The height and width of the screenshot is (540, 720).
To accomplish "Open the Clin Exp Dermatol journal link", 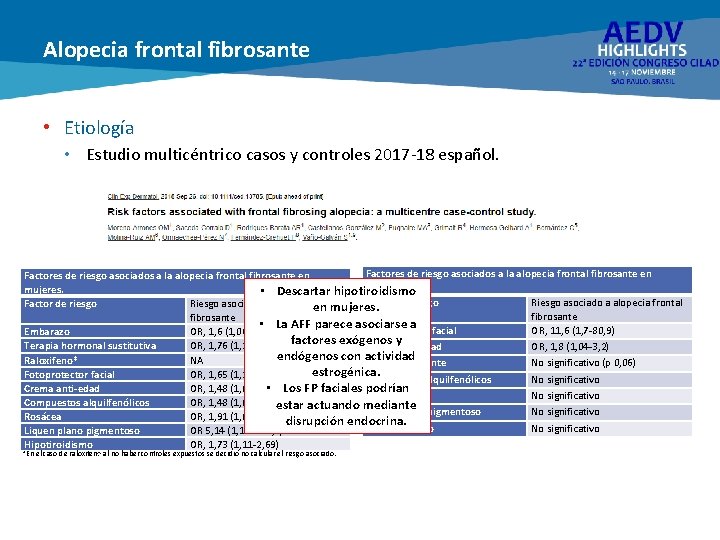I will click(x=133, y=197).
